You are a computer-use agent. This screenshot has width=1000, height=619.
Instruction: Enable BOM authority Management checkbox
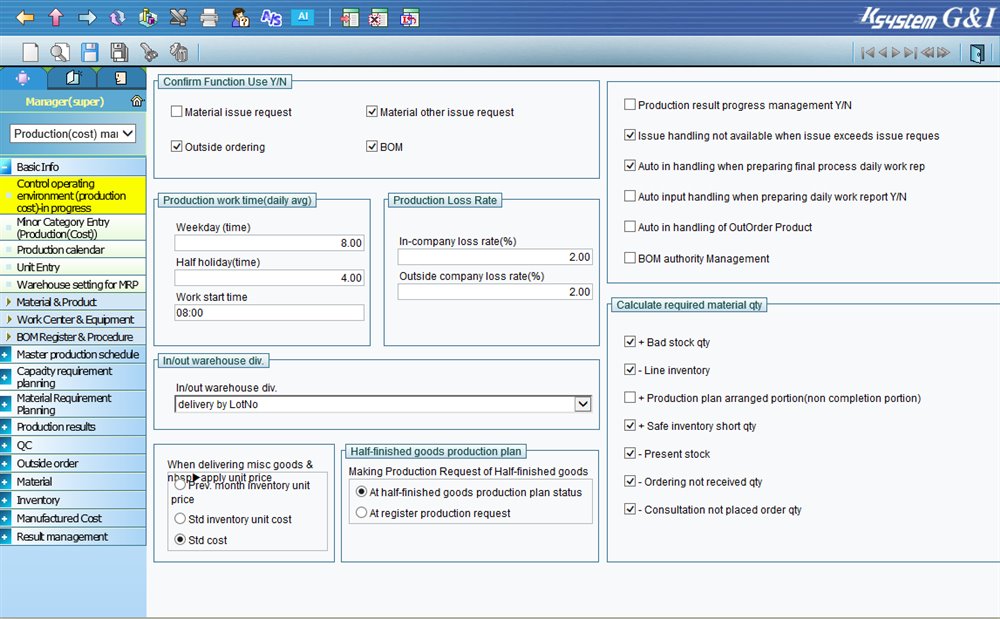point(629,258)
